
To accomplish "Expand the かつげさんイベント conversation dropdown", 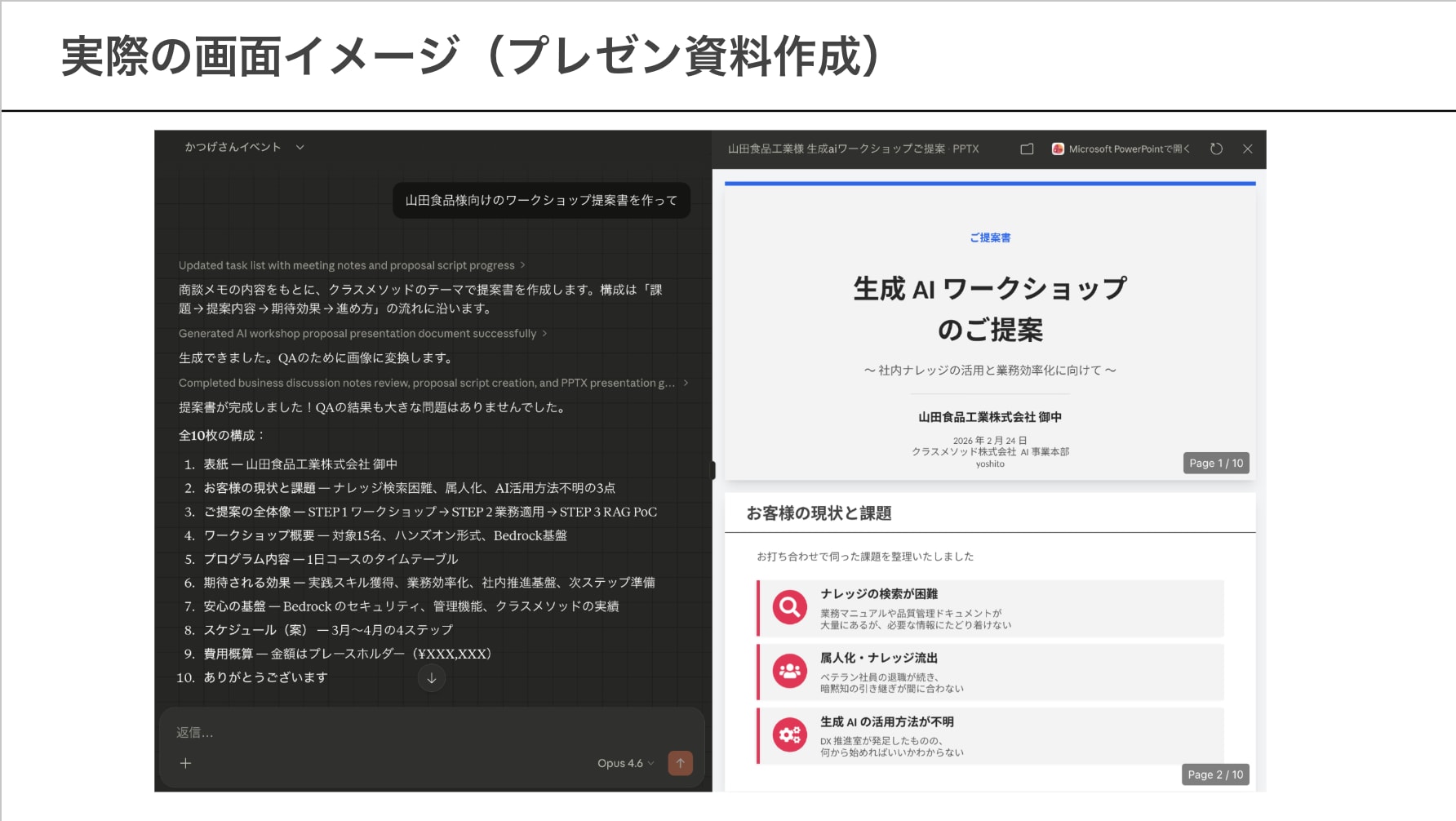I will (x=301, y=147).
